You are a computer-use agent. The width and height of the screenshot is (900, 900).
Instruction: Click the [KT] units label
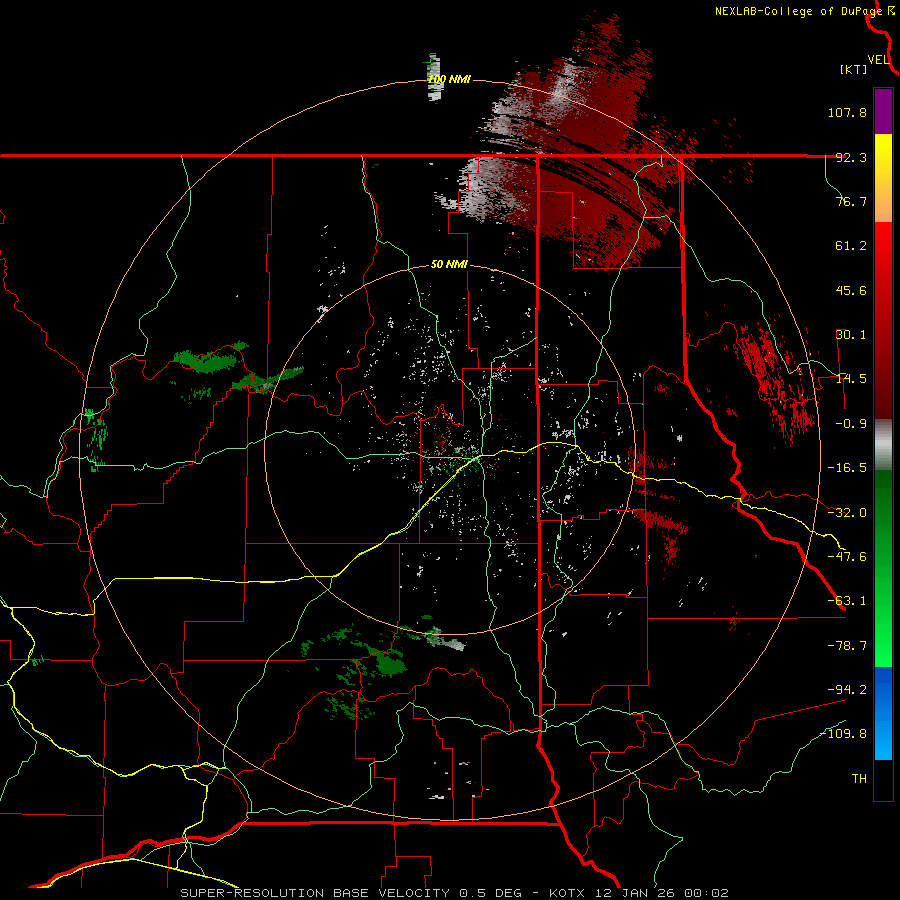coord(854,69)
